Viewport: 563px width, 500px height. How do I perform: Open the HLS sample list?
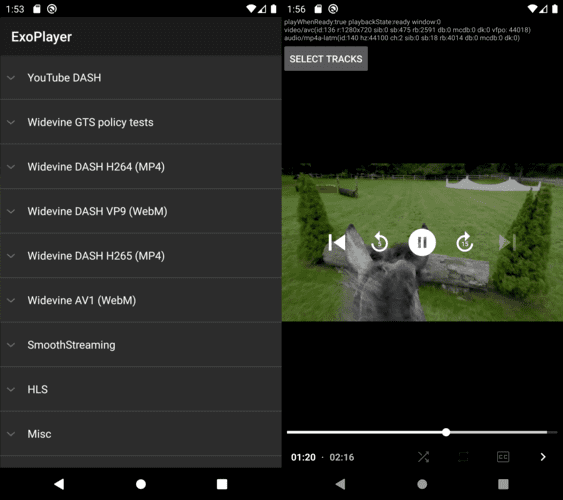[x=141, y=389]
